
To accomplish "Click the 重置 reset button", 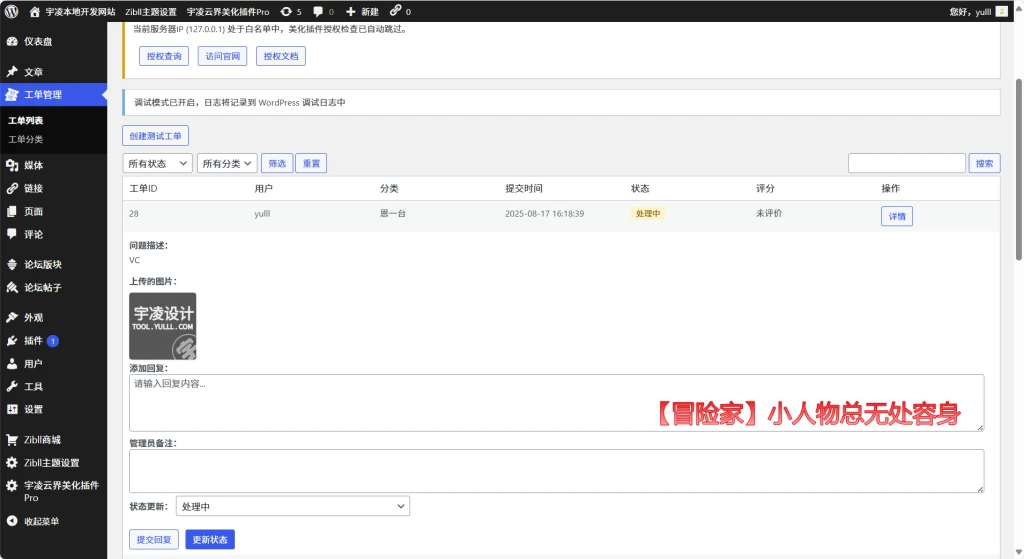I will click(312, 163).
